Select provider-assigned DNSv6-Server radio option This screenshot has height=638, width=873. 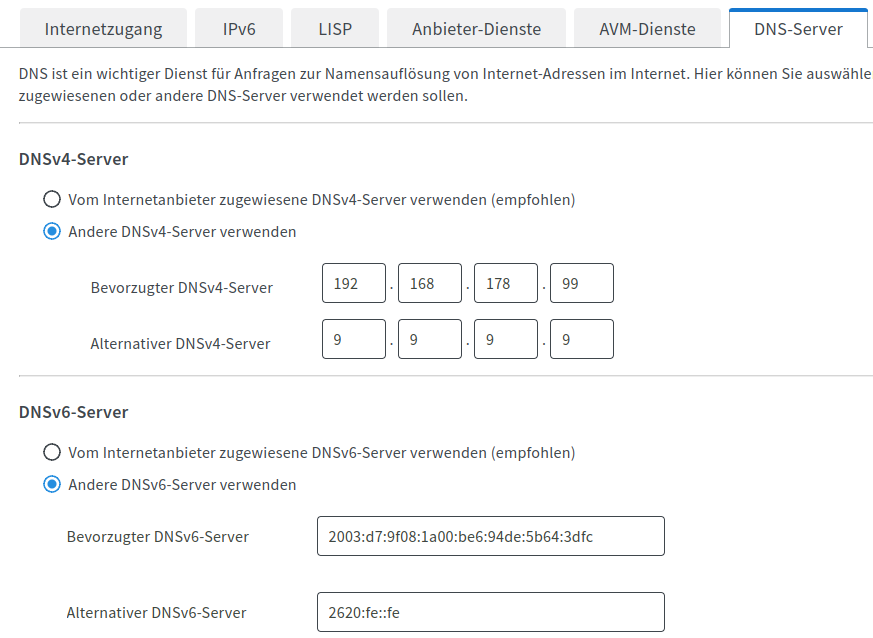(x=52, y=452)
